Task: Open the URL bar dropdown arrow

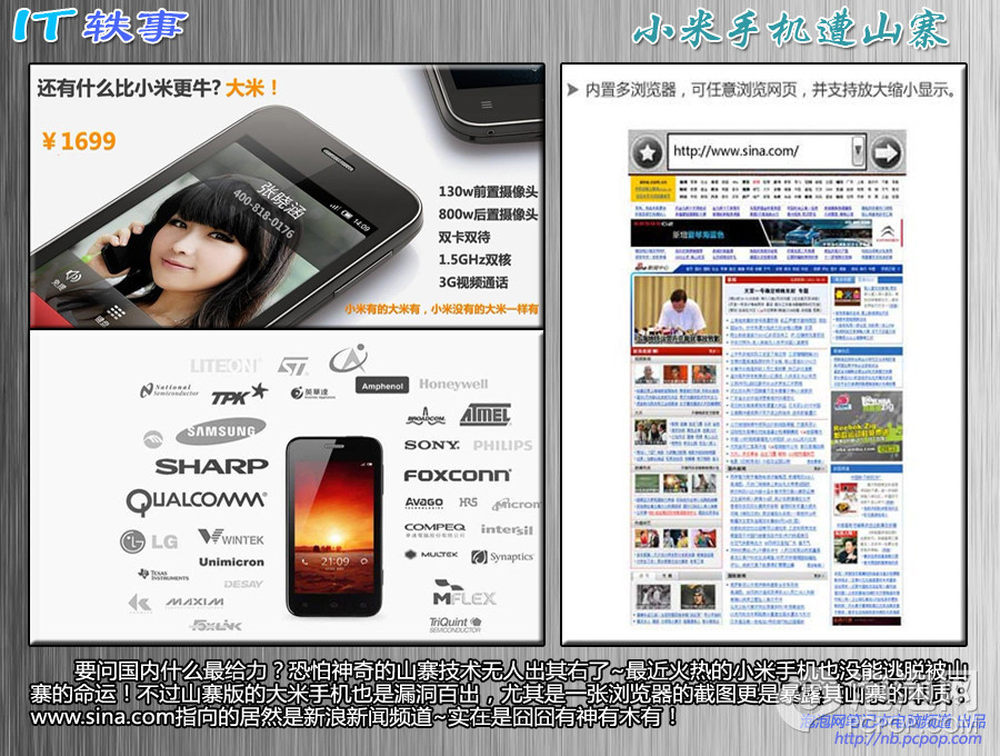Action: pos(857,151)
